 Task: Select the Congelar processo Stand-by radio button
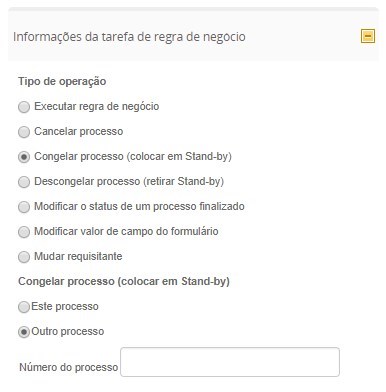click(x=24, y=157)
